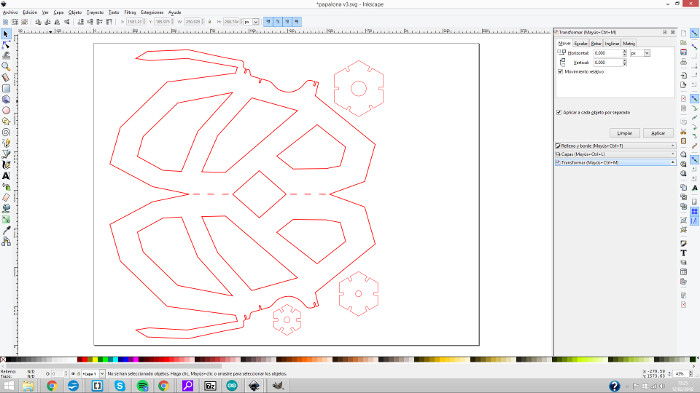Select the Text tool
Image resolution: width=700 pixels, height=393 pixels.
pos(6,176)
